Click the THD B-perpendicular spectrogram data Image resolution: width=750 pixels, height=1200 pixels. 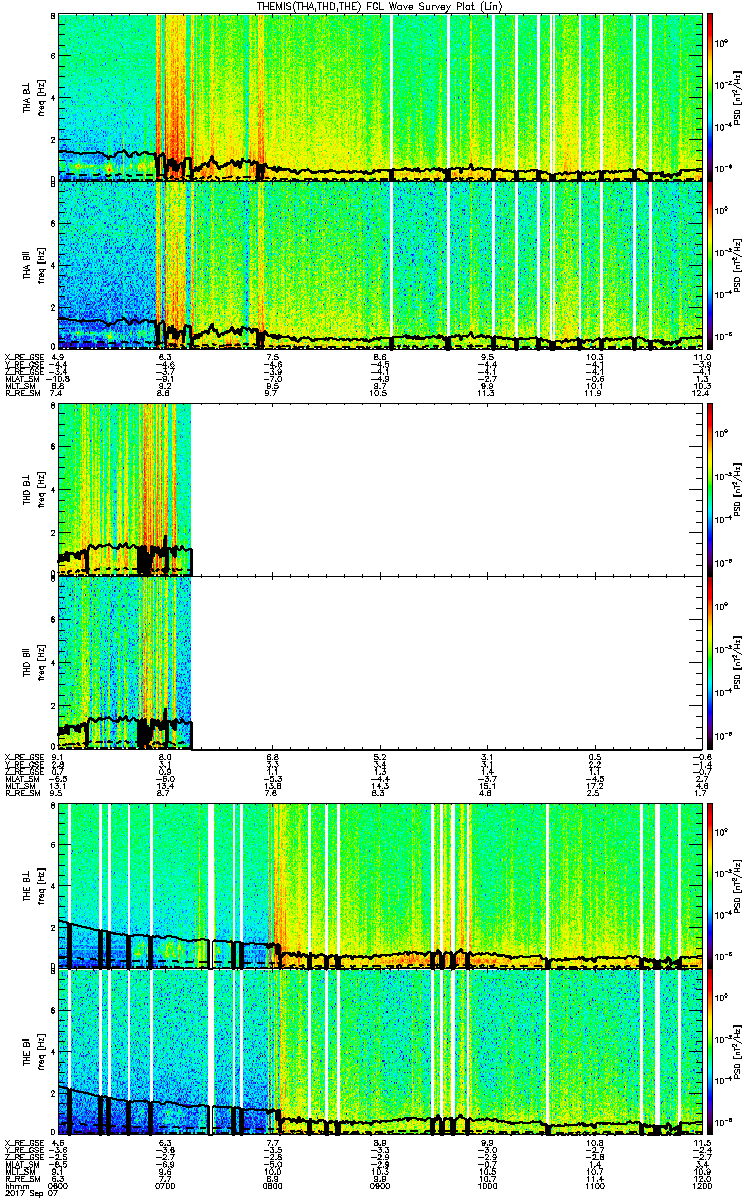pos(125,489)
